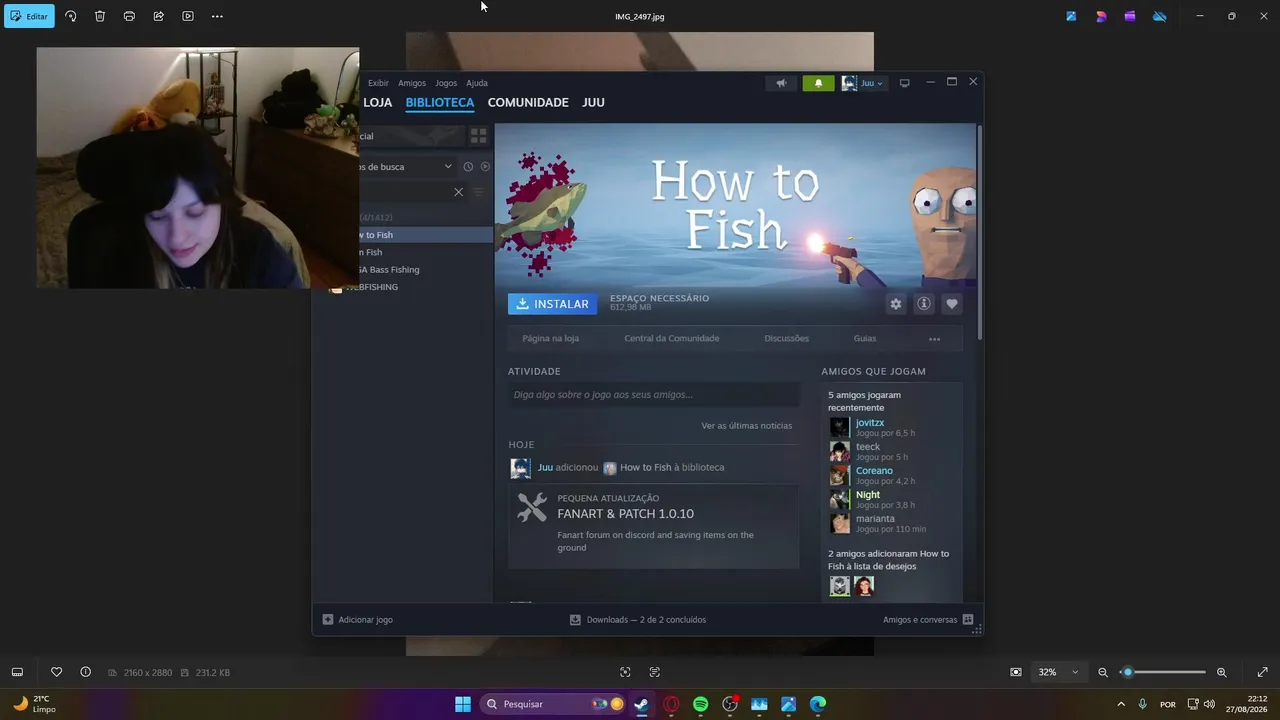Show game info icon

pyautogui.click(x=924, y=304)
